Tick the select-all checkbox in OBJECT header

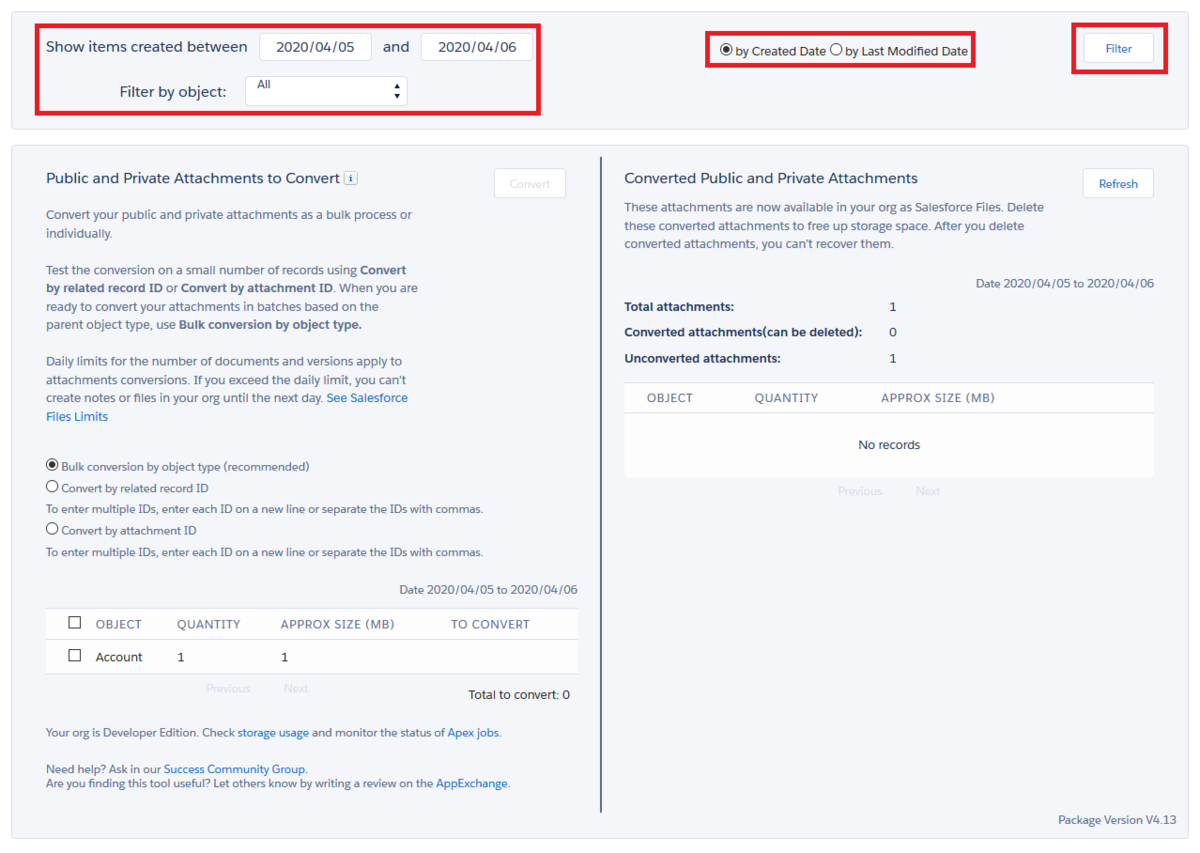[x=74, y=623]
